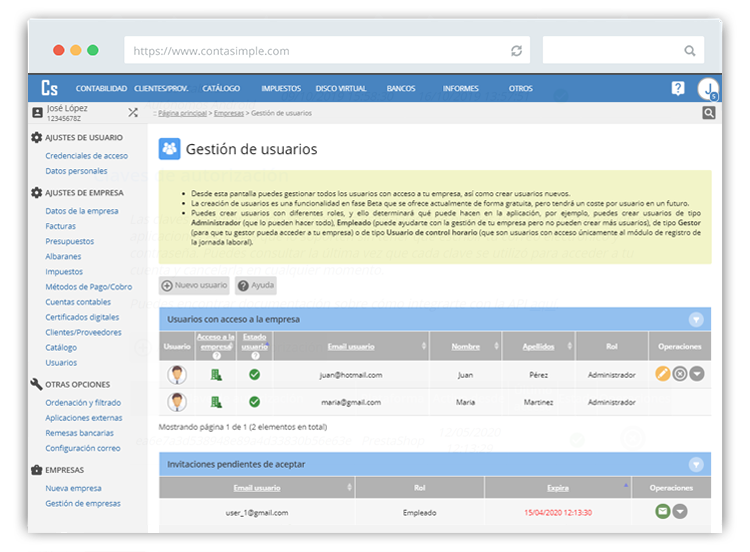Open the Otros menu
This screenshot has width=750, height=552.
coord(520,88)
